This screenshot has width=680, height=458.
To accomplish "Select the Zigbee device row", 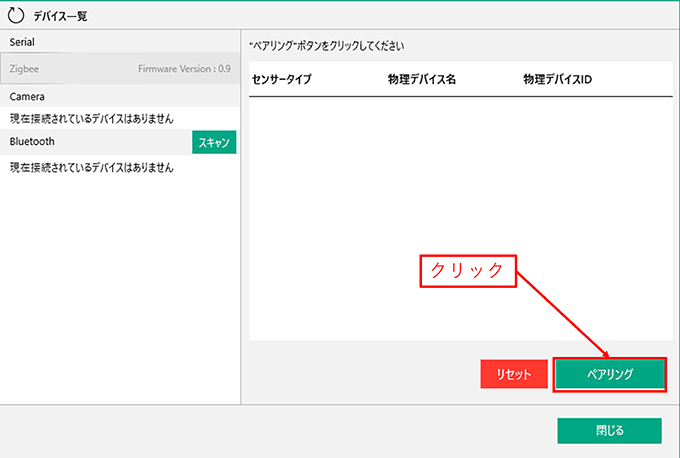I will 120,69.
